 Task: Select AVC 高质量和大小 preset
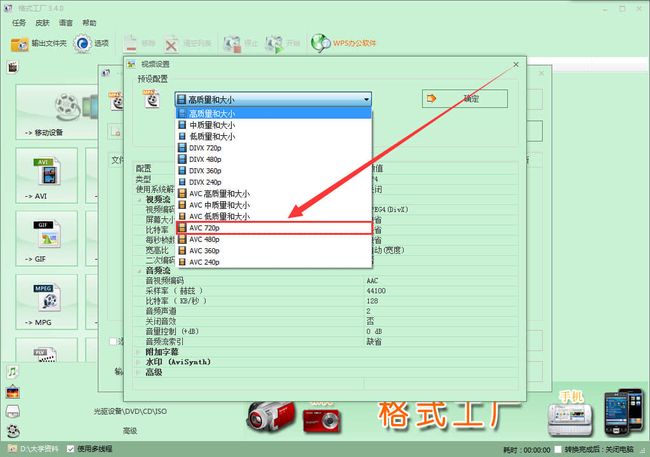pyautogui.click(x=274, y=194)
